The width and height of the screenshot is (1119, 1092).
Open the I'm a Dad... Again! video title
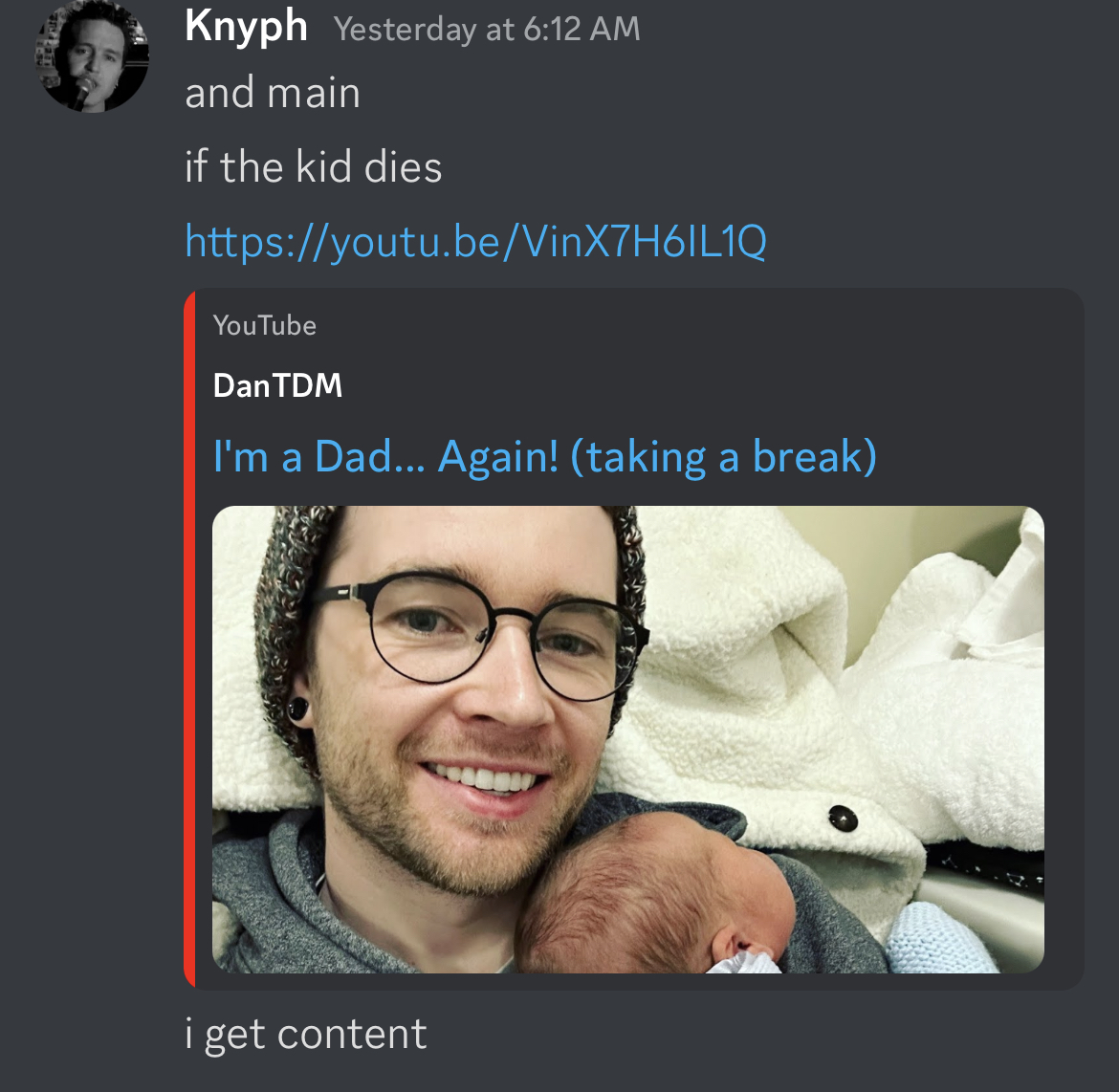(544, 457)
